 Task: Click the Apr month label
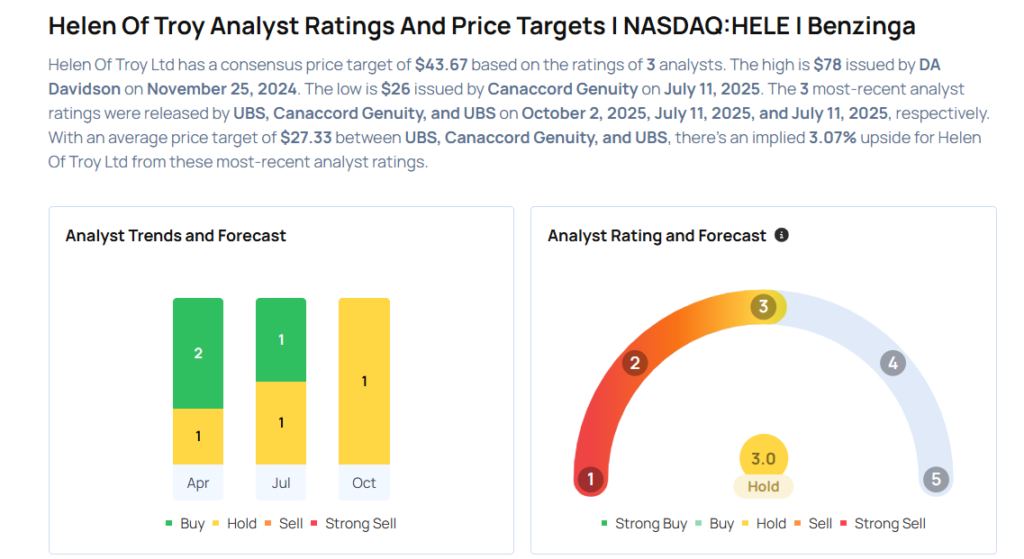pyautogui.click(x=198, y=483)
